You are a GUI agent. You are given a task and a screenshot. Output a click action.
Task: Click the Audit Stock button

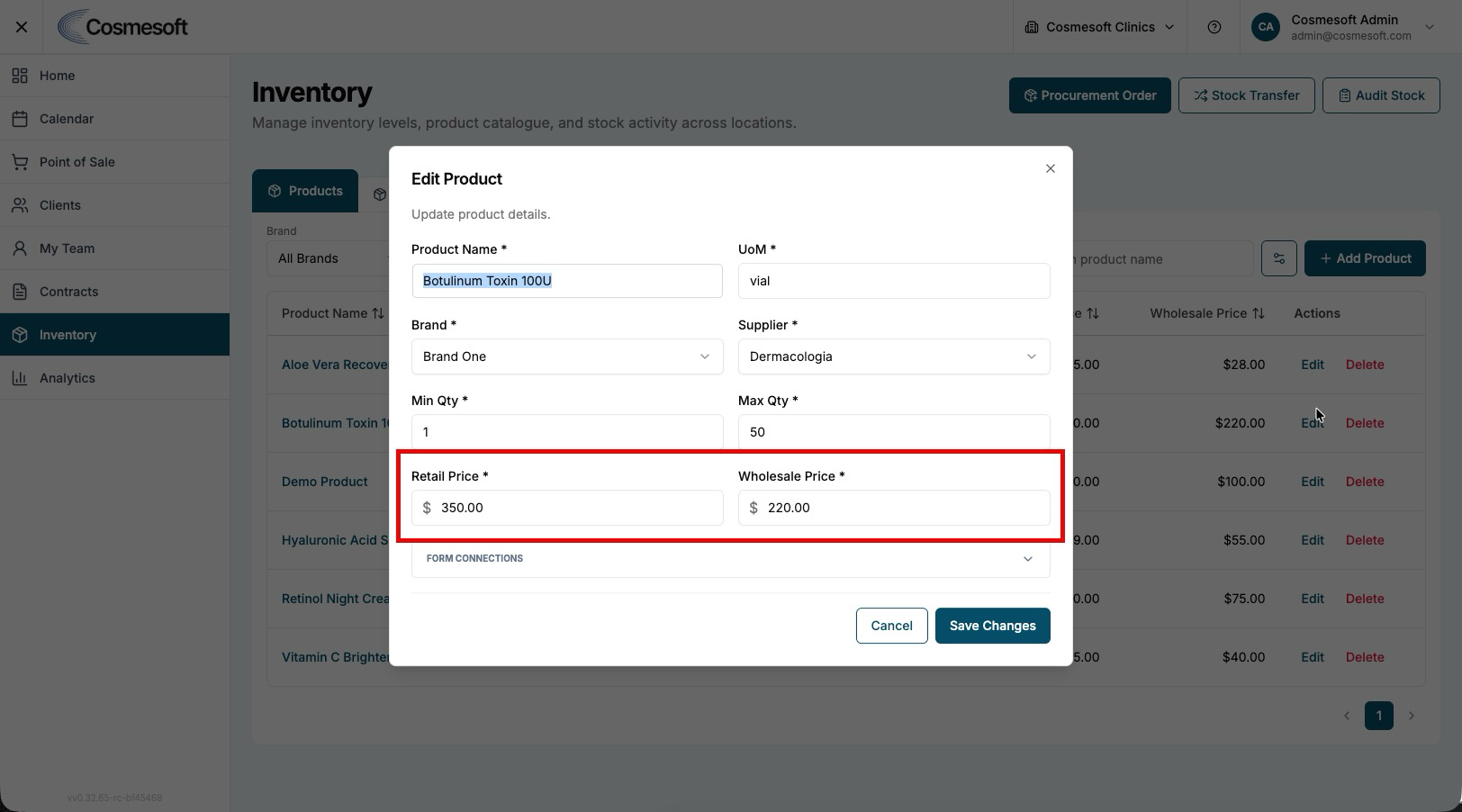point(1381,95)
